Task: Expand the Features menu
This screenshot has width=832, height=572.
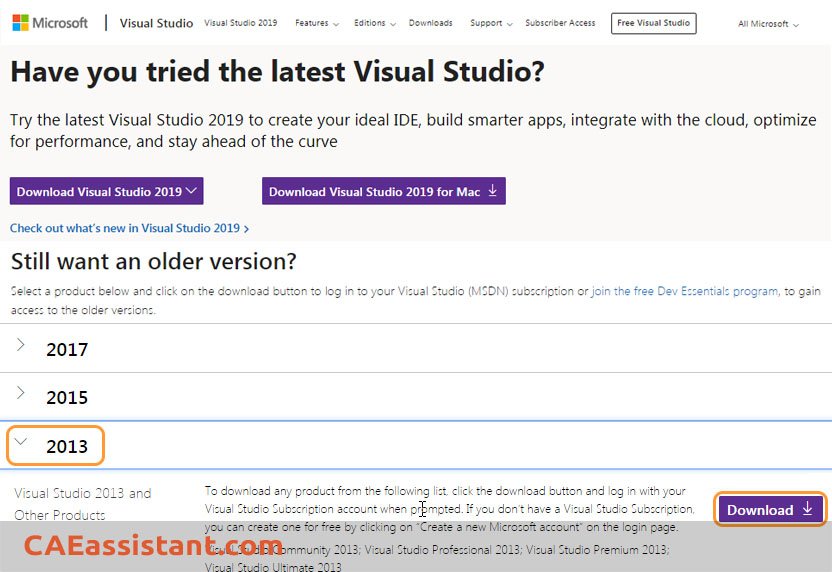Action: pyautogui.click(x=317, y=23)
